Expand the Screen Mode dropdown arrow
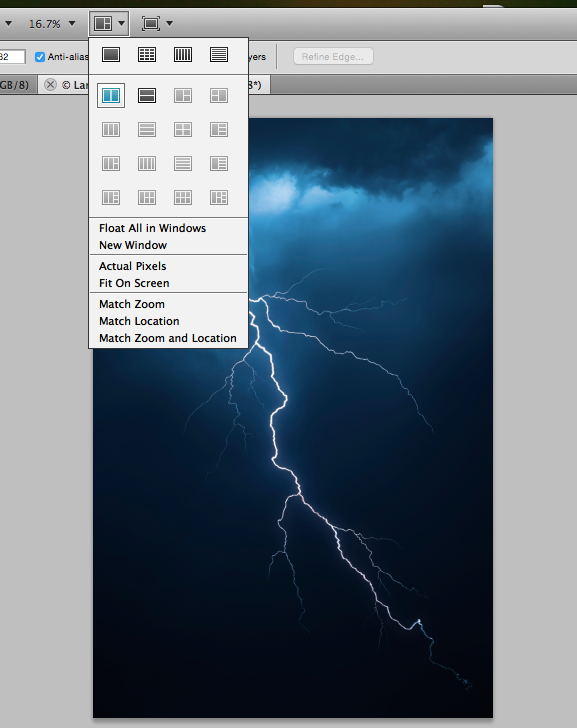The image size is (577, 728). click(169, 23)
